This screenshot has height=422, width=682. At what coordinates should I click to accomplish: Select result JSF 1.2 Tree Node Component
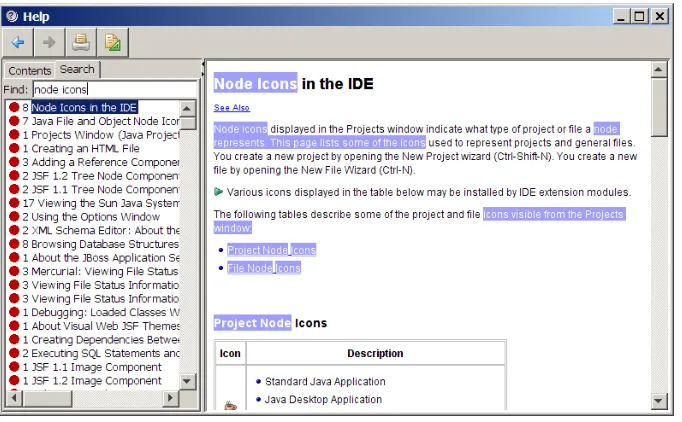[105, 176]
